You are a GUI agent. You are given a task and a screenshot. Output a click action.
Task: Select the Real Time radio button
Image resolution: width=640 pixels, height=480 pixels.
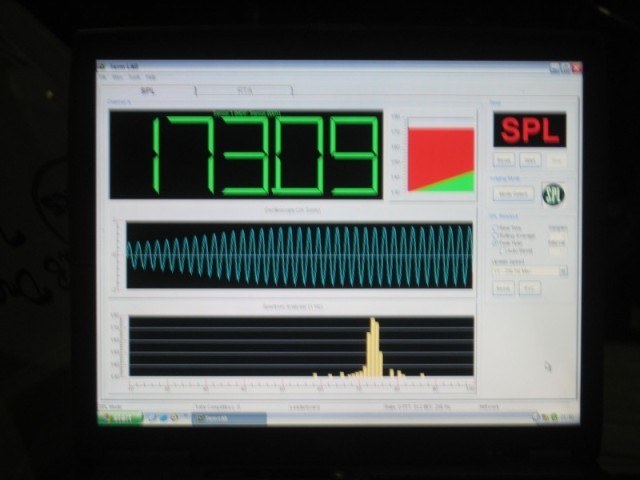[494, 227]
